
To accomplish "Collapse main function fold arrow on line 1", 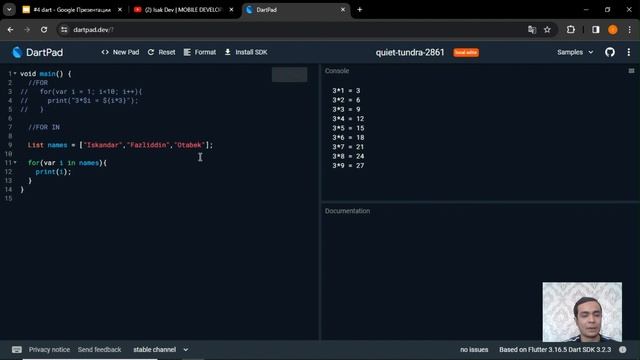I will [15, 73].
